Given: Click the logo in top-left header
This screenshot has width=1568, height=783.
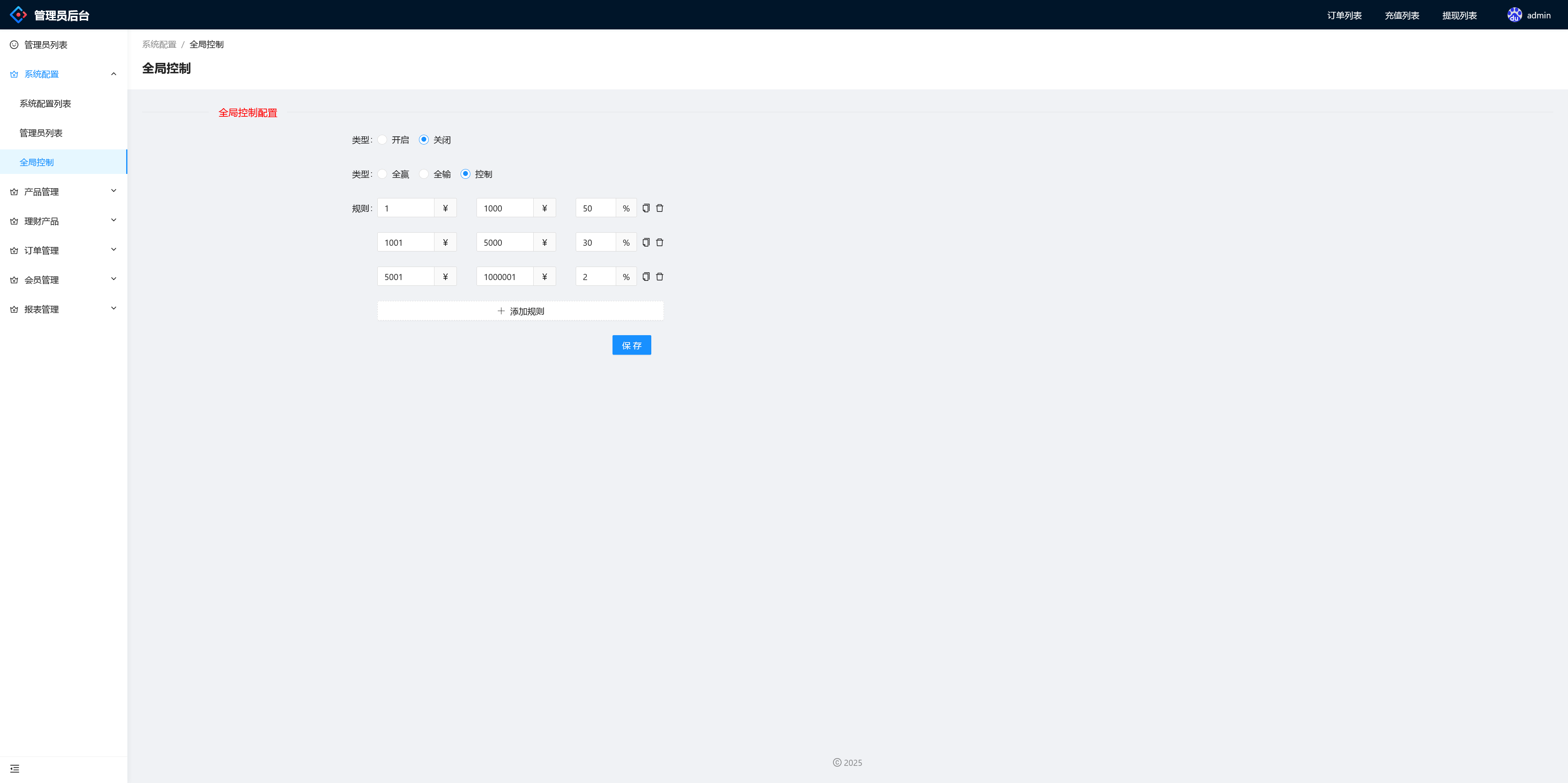Looking at the screenshot, I should click(x=18, y=15).
